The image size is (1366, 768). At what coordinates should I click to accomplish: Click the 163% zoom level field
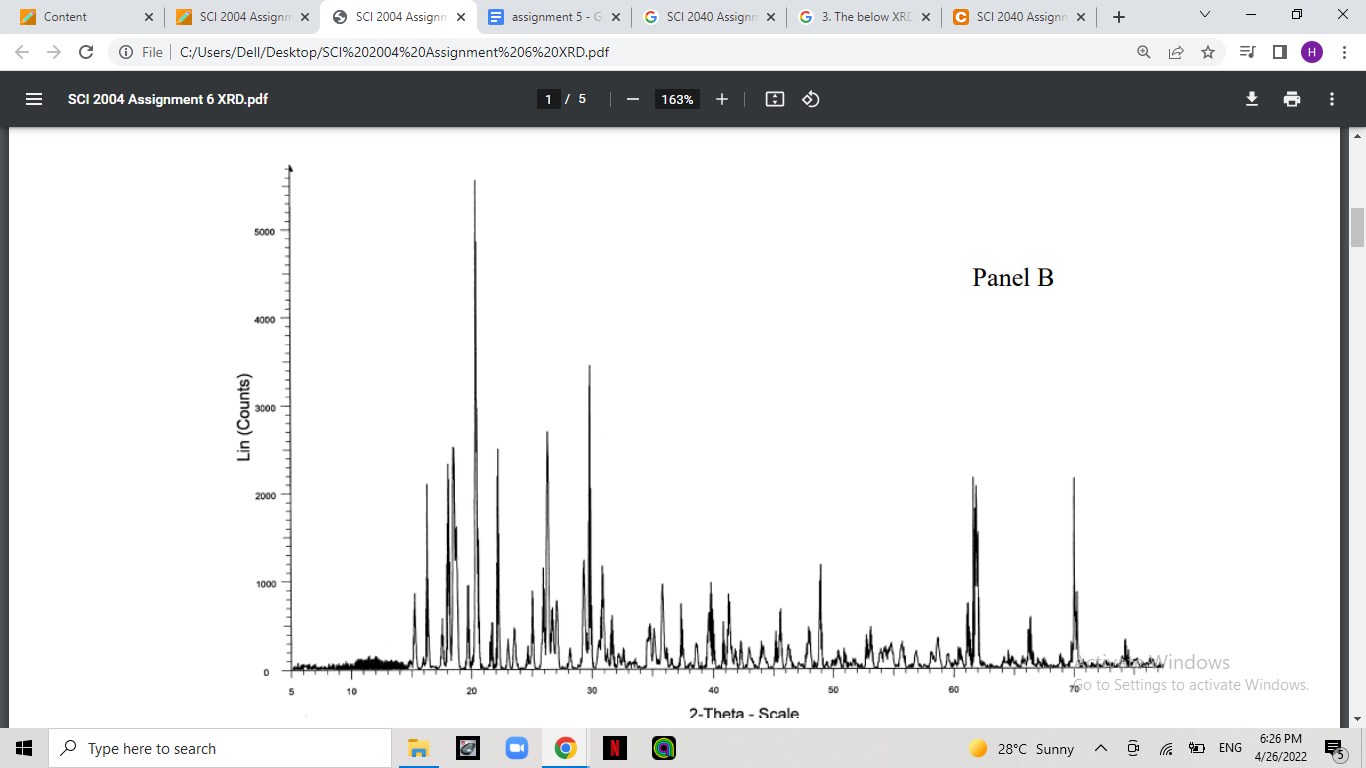[677, 99]
